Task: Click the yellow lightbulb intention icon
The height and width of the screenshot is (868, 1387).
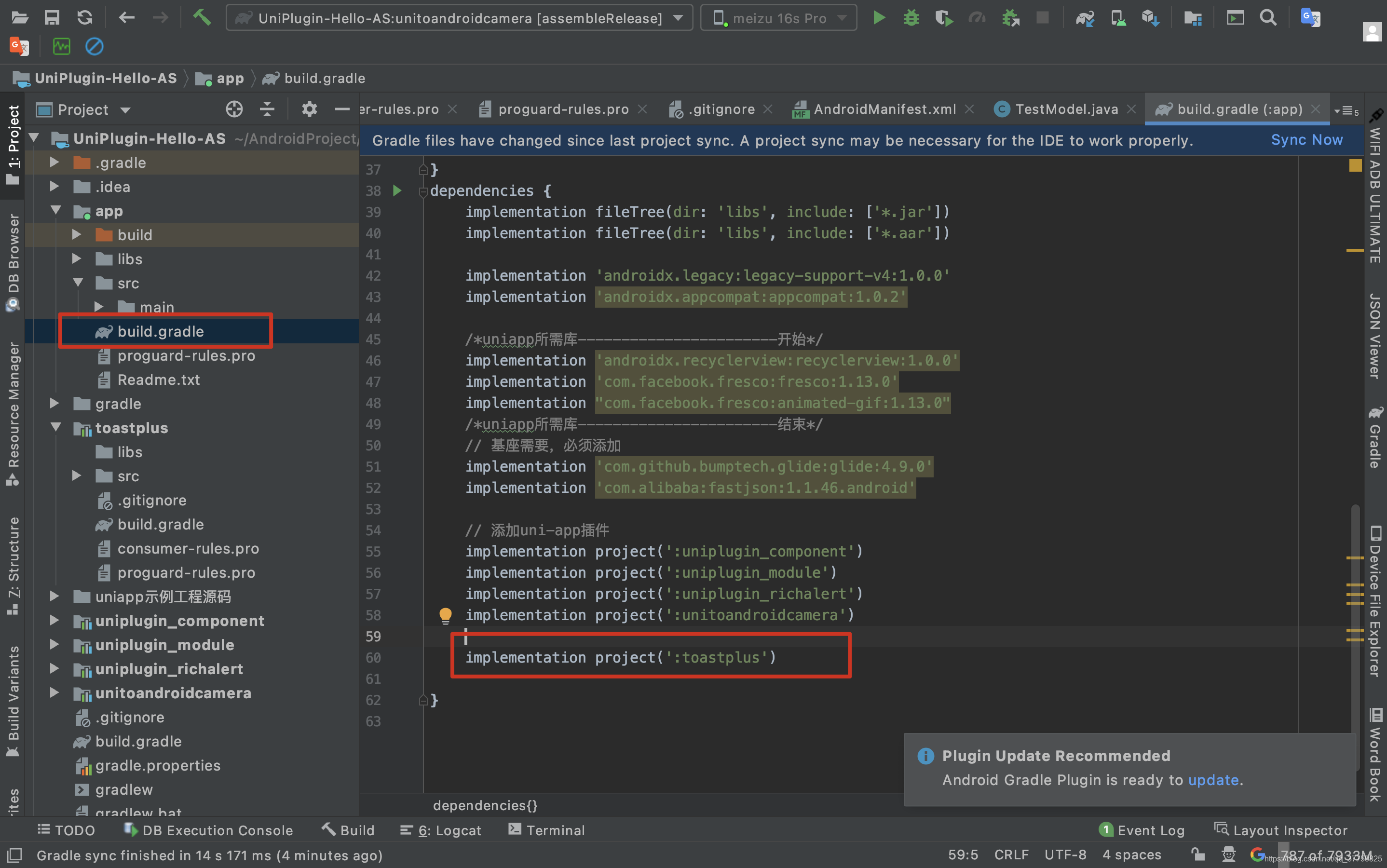Action: click(x=445, y=615)
